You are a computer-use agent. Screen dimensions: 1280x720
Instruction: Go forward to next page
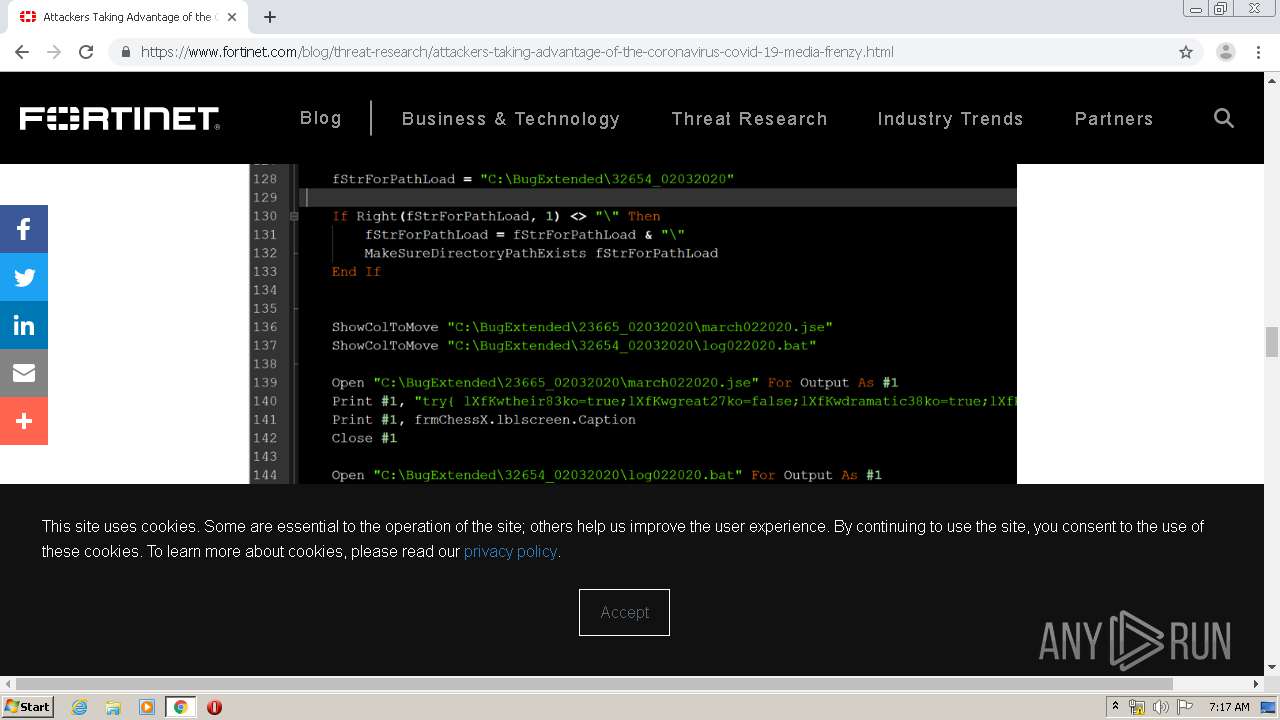[54, 52]
